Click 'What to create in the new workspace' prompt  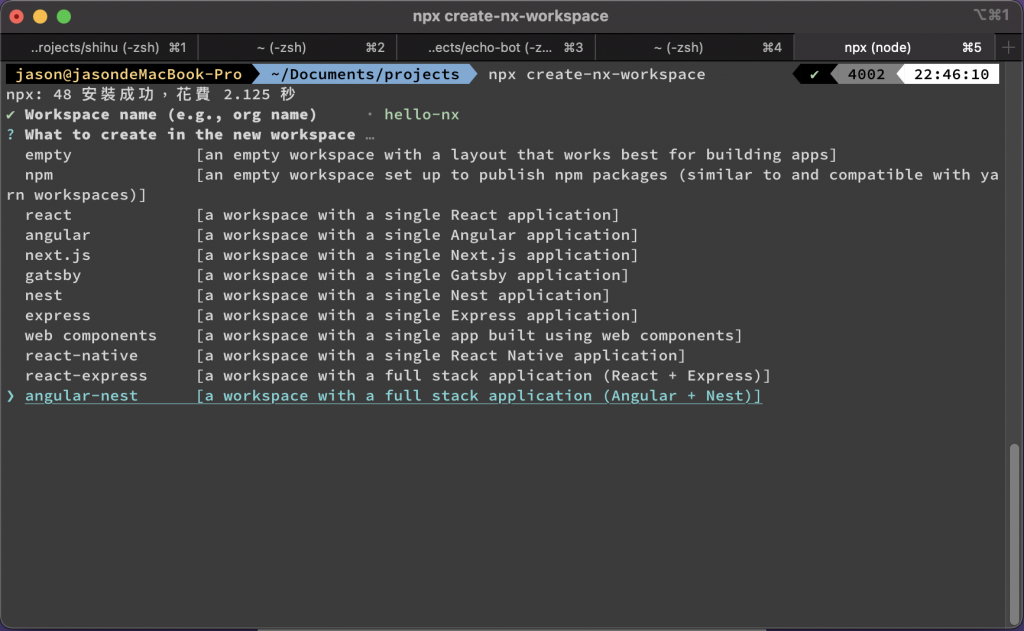pyautogui.click(x=190, y=135)
